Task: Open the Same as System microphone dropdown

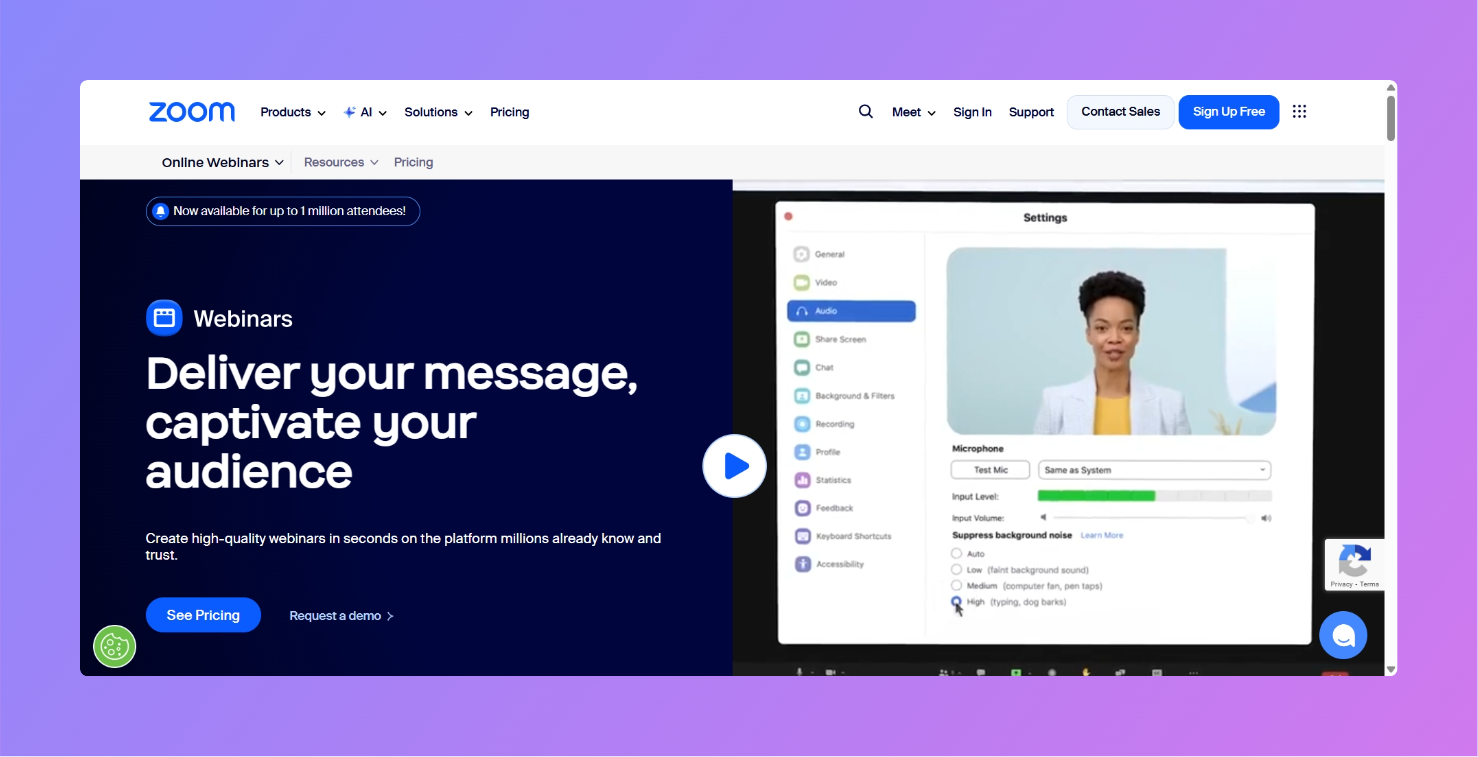Action: 1154,470
